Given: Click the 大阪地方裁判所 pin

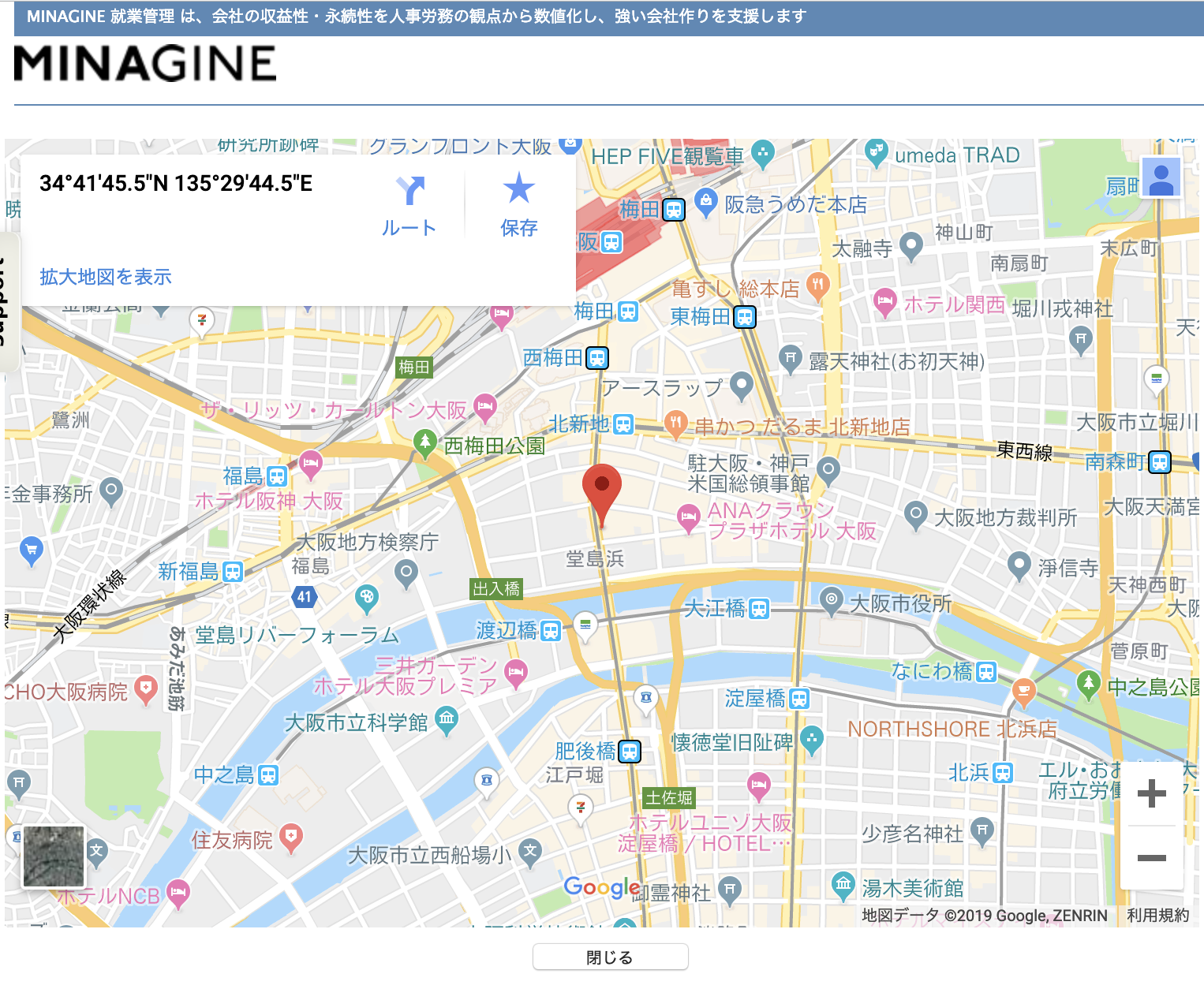Looking at the screenshot, I should point(915,516).
